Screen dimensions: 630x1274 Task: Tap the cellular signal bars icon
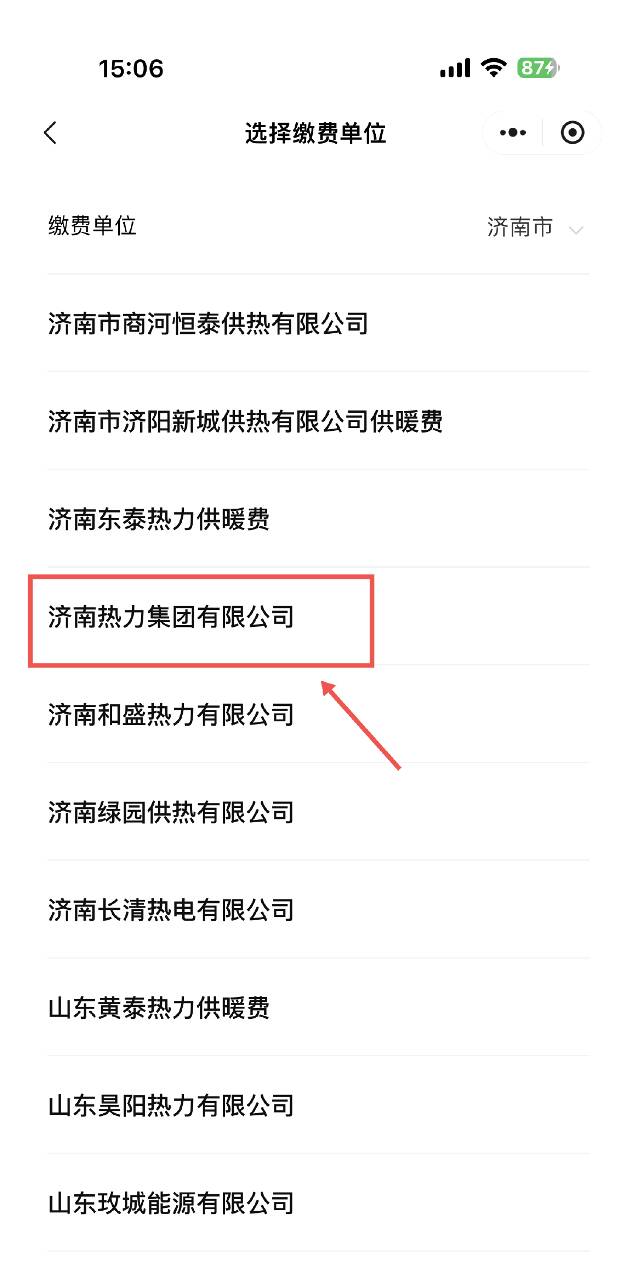(x=455, y=68)
